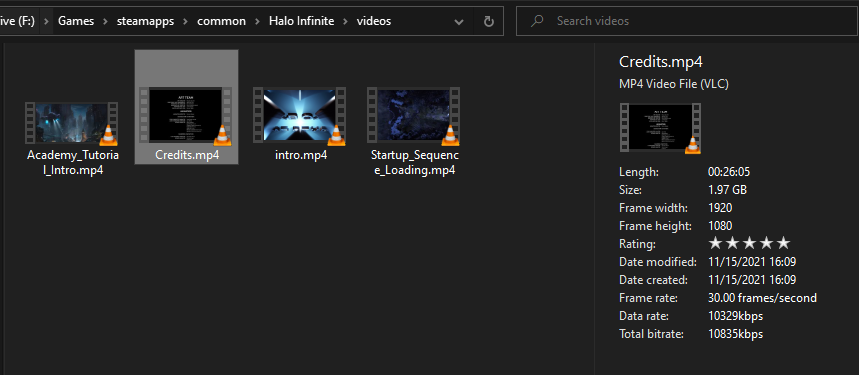Expand chevron after Games breadcrumb

pos(105,21)
